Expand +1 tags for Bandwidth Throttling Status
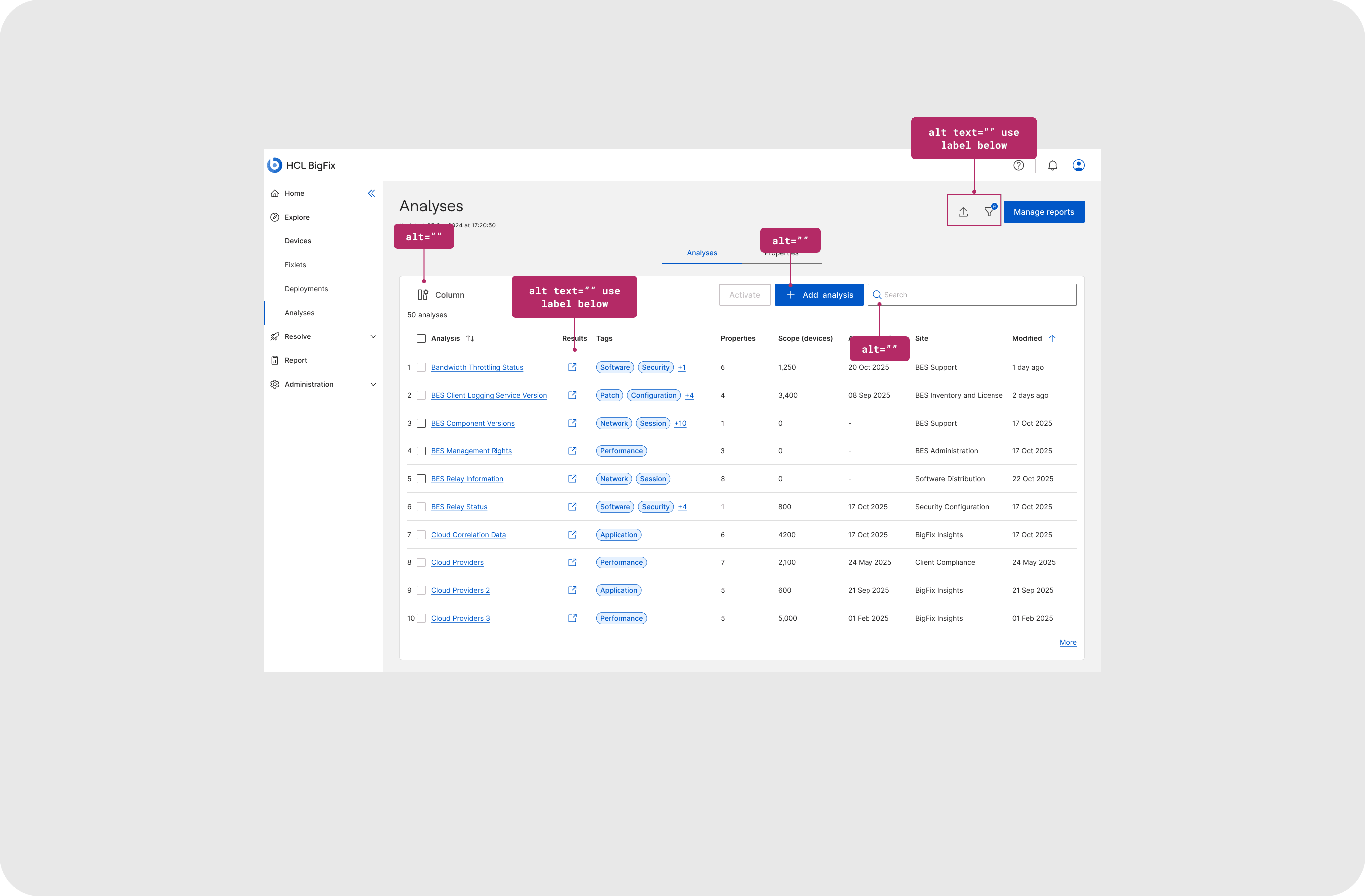 coord(681,367)
